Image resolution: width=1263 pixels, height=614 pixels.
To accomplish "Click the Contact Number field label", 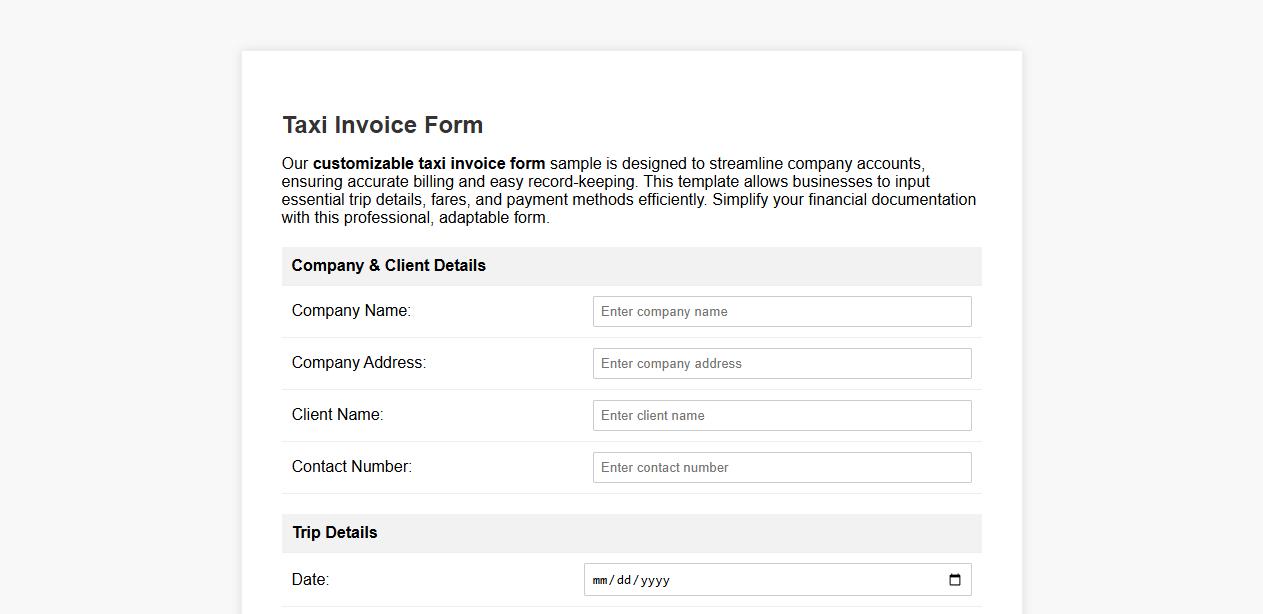I will (352, 467).
